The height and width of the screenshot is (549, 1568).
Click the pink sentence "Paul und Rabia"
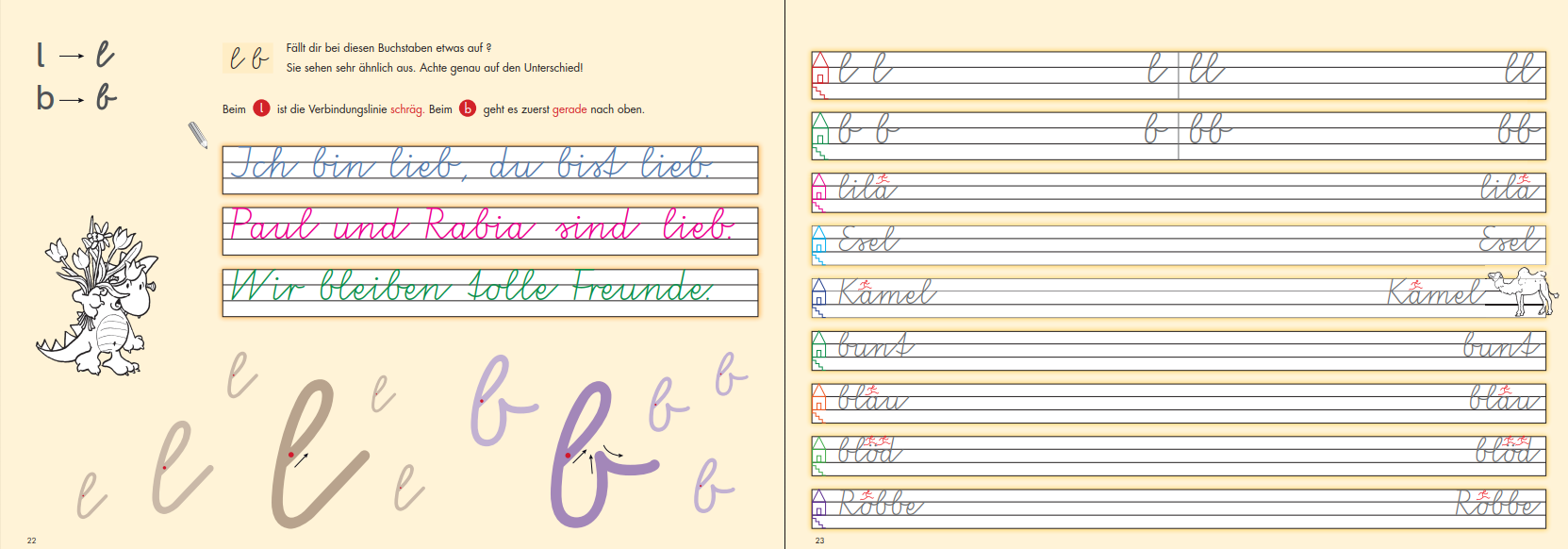pos(481,226)
